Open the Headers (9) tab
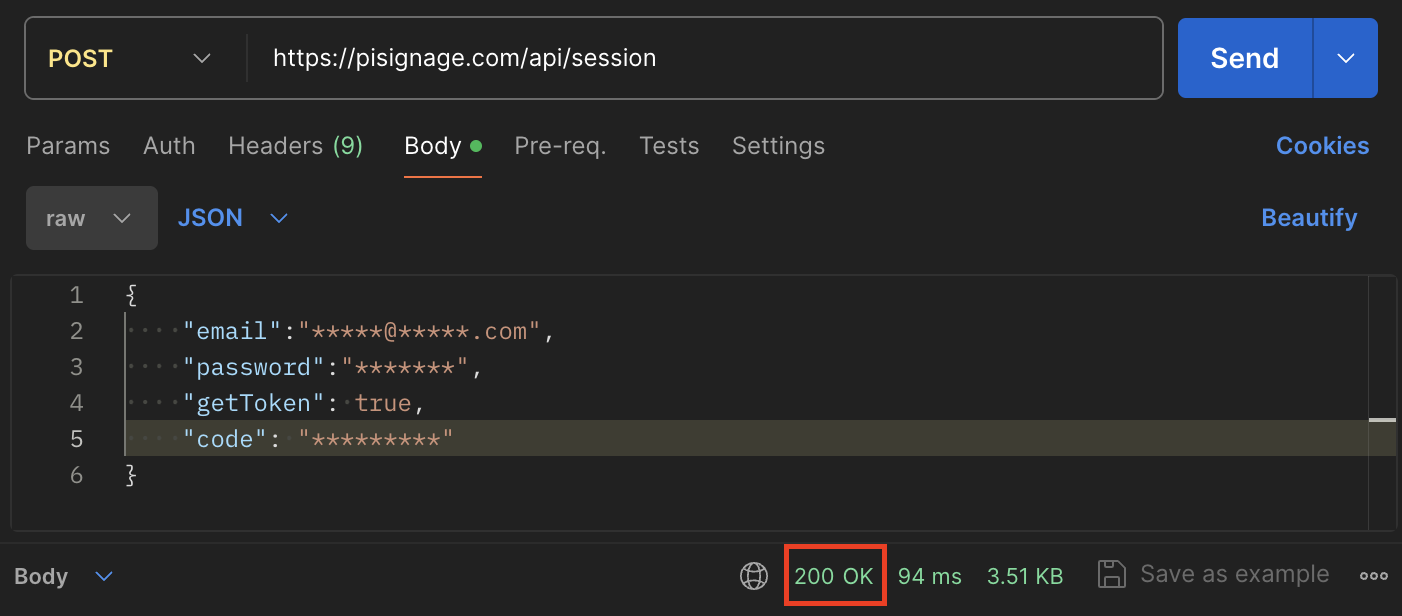This screenshot has height=616, width=1402. click(x=296, y=146)
